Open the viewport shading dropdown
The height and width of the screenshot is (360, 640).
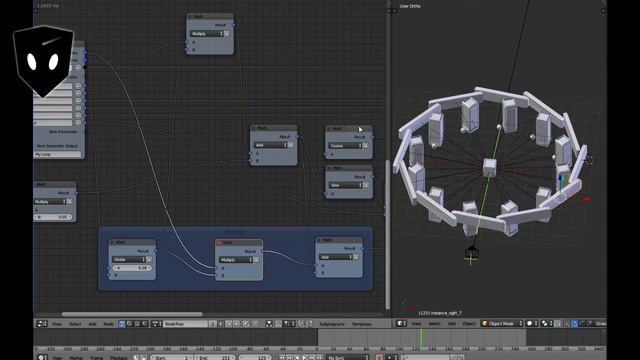click(x=532, y=323)
